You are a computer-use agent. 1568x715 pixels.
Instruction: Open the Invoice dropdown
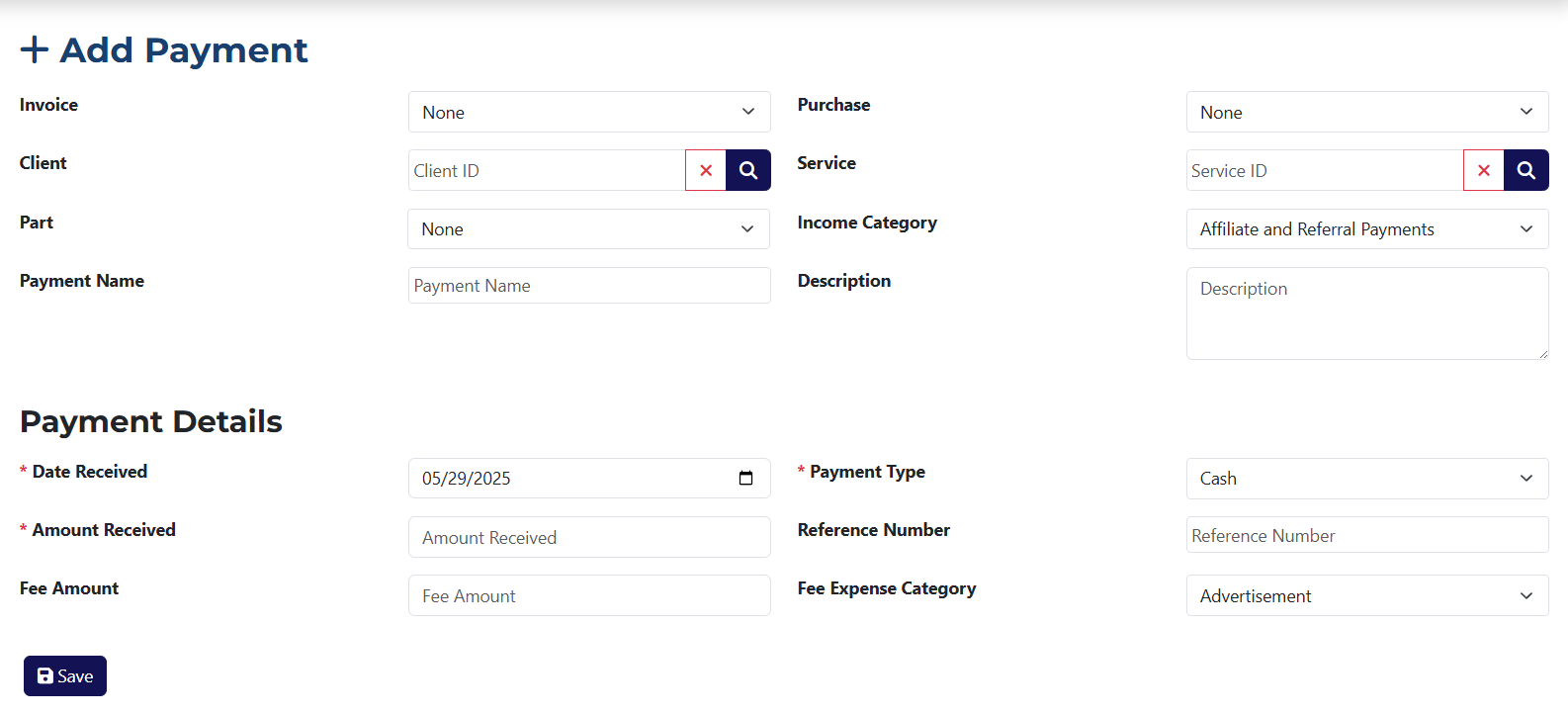click(589, 112)
